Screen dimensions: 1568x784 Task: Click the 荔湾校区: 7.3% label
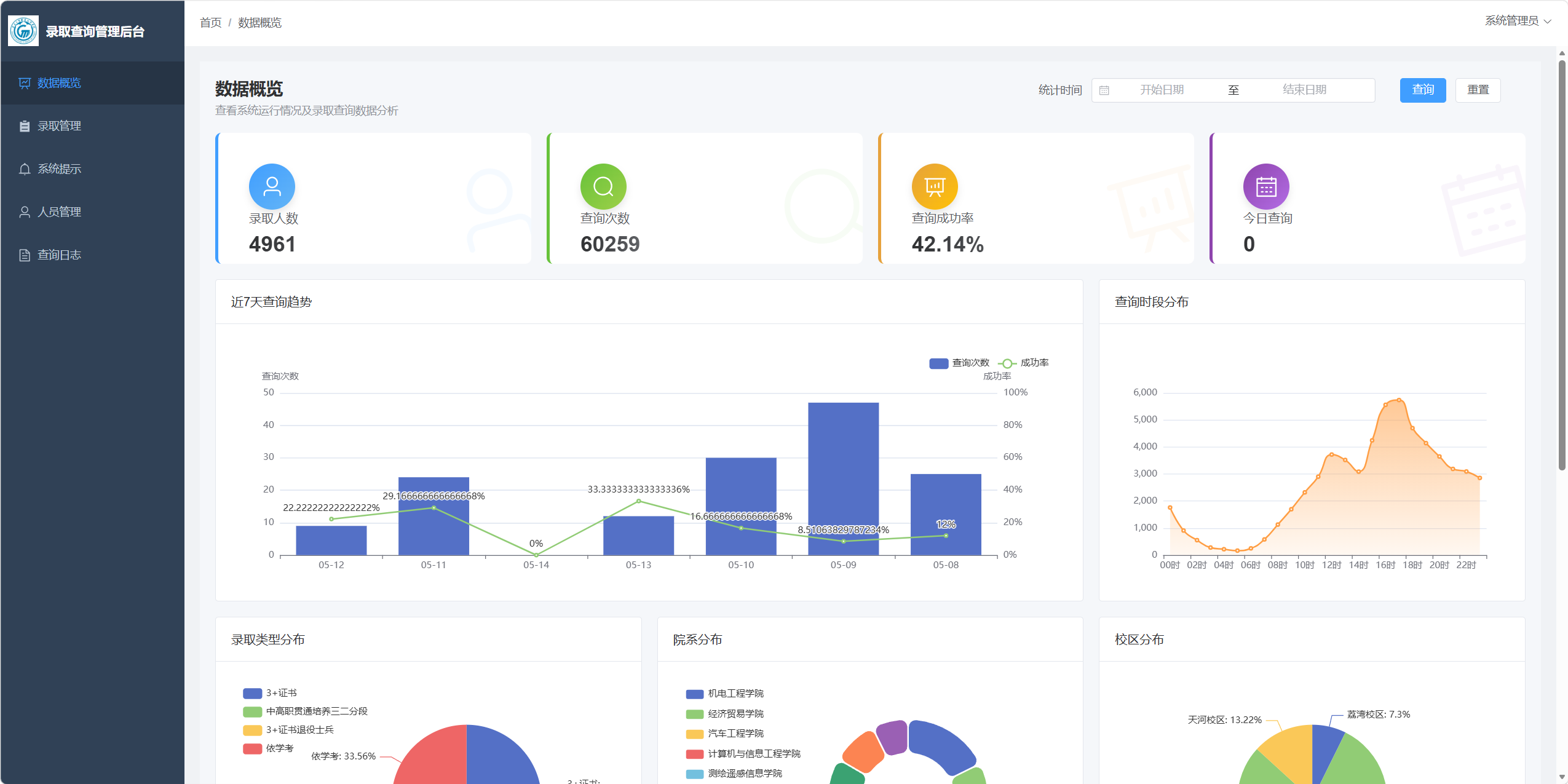(x=1379, y=715)
